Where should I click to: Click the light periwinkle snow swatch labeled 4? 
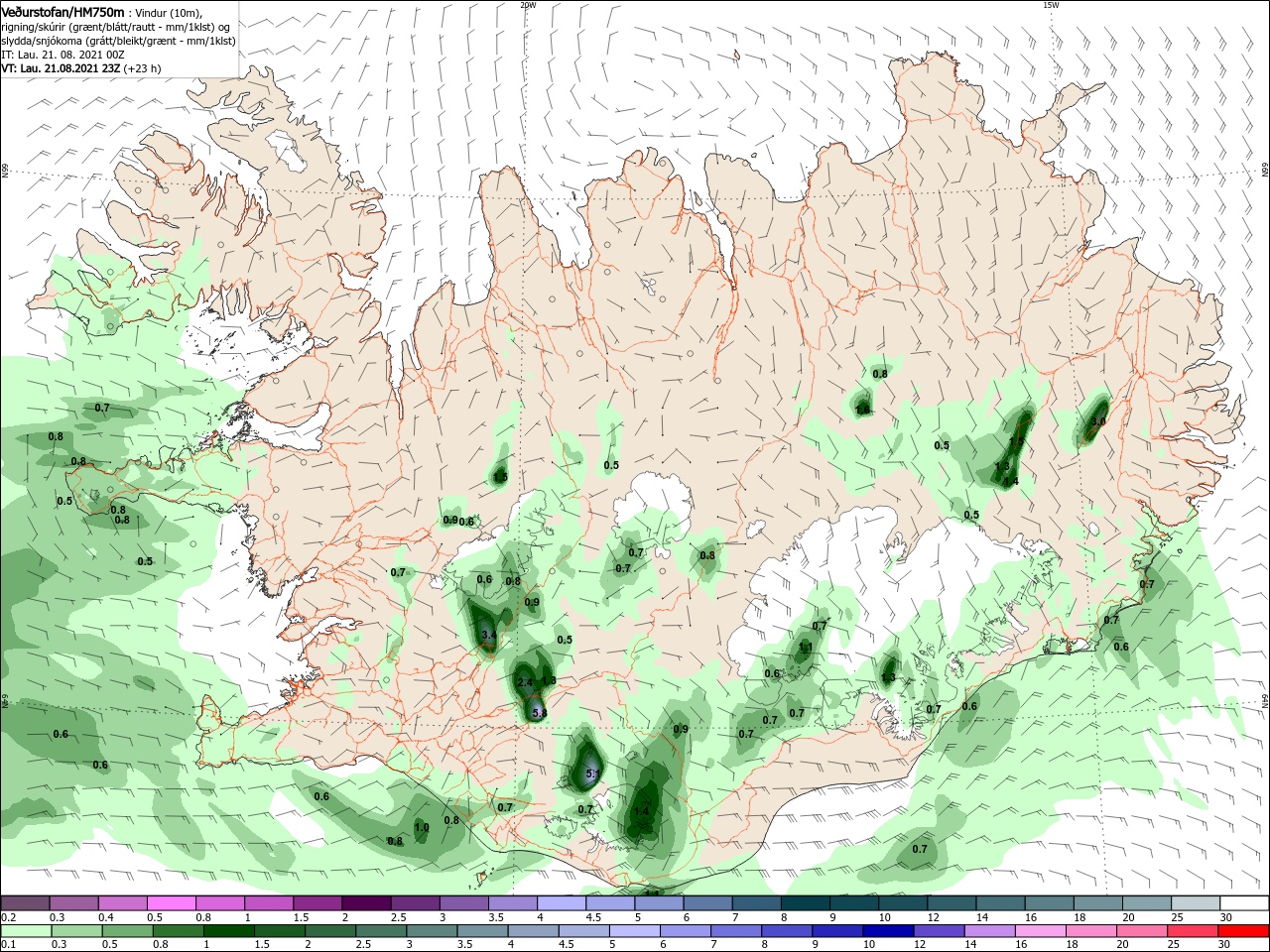tap(561, 903)
